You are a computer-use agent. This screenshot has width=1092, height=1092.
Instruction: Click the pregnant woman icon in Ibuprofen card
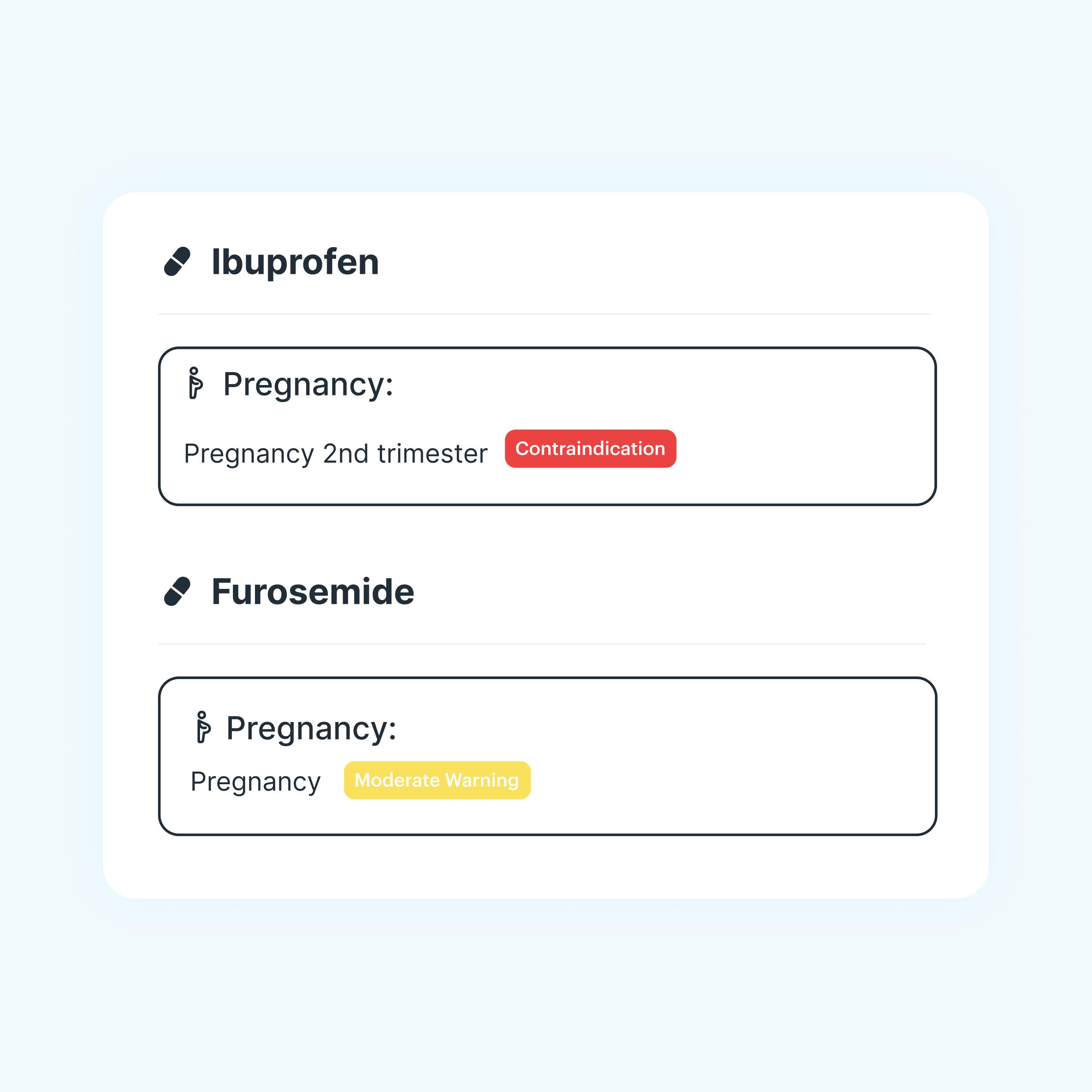pos(195,383)
